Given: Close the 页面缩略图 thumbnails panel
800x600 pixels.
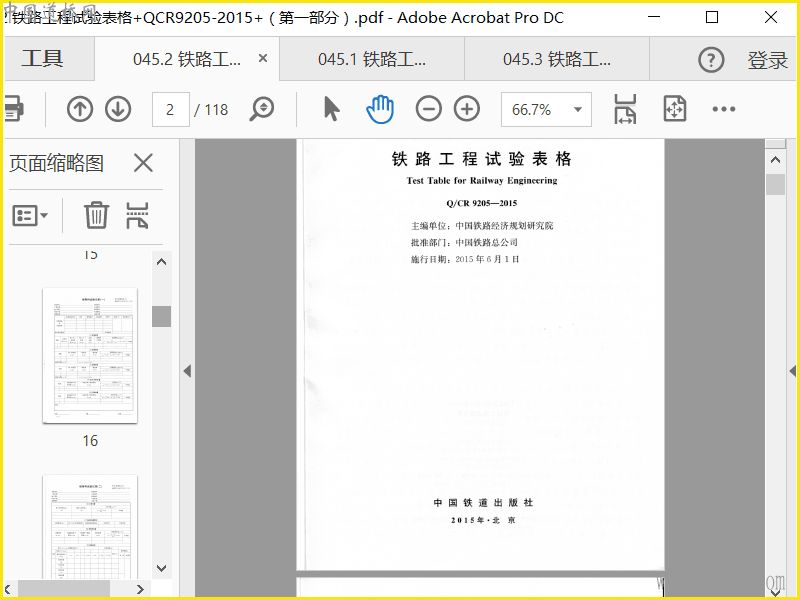Looking at the screenshot, I should pyautogui.click(x=143, y=163).
